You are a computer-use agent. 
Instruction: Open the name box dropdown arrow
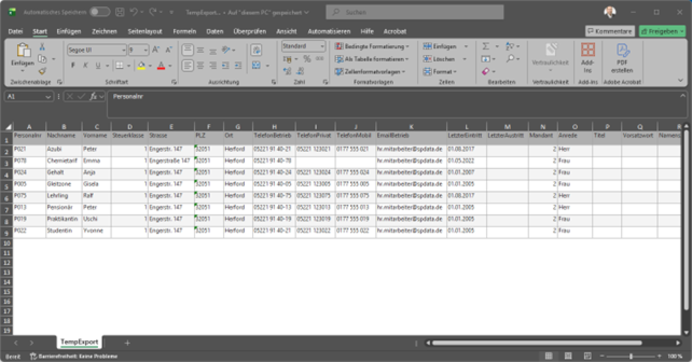pyautogui.click(x=48, y=97)
